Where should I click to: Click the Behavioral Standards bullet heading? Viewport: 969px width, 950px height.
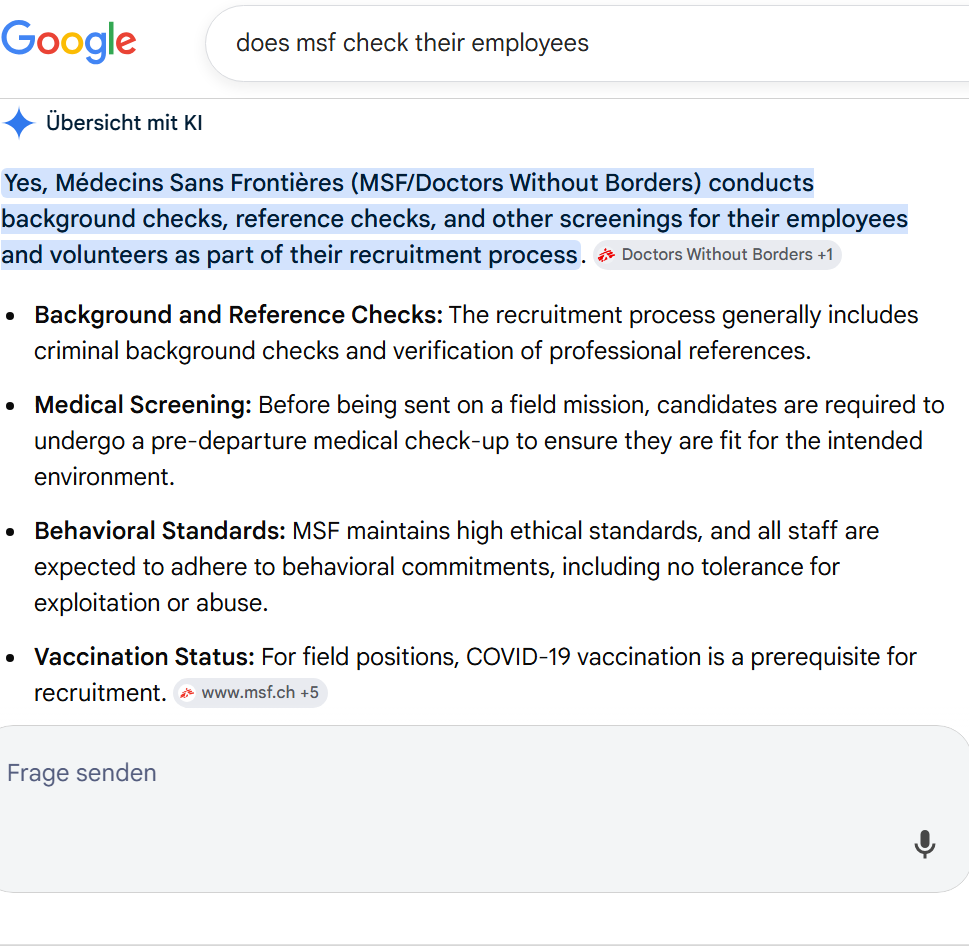[159, 532]
